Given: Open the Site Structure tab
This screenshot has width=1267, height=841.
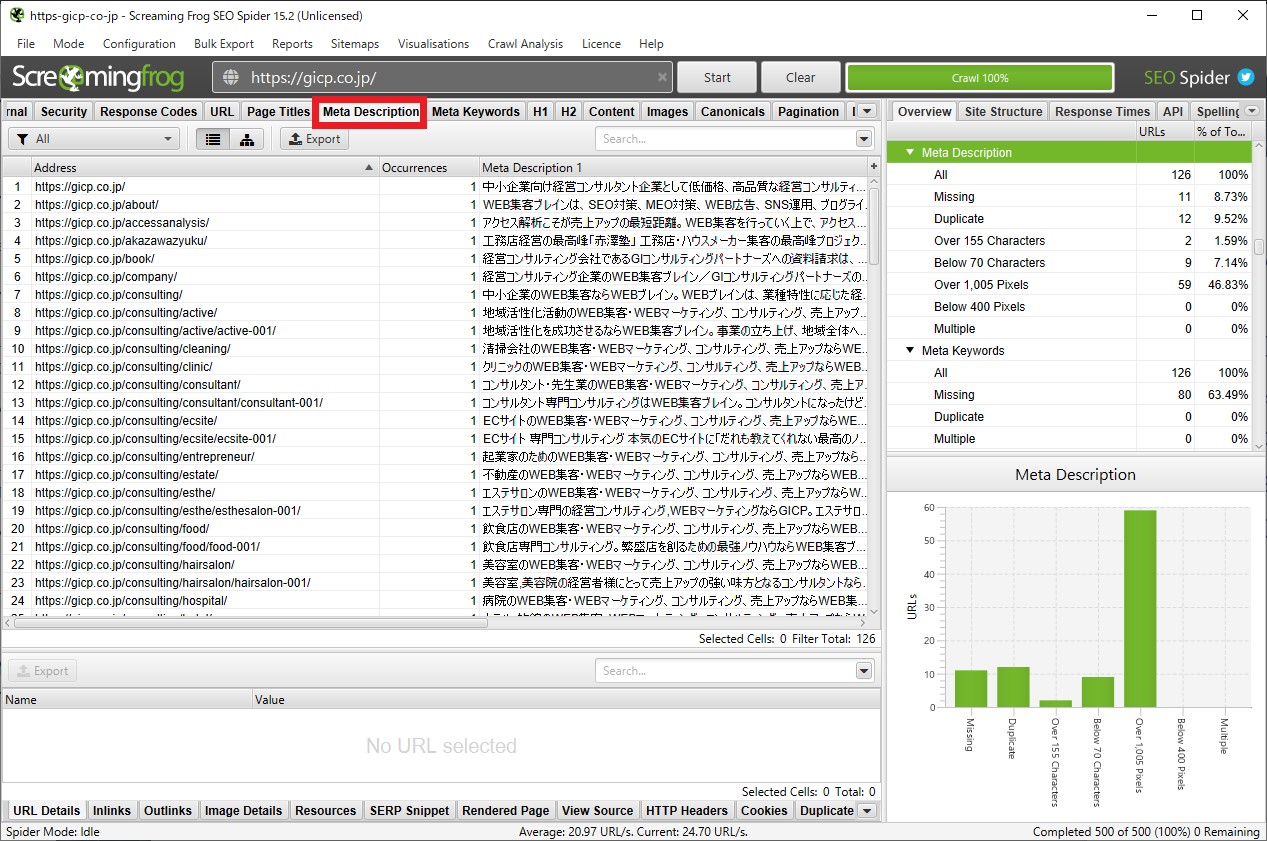Looking at the screenshot, I should pyautogui.click(x=1003, y=111).
